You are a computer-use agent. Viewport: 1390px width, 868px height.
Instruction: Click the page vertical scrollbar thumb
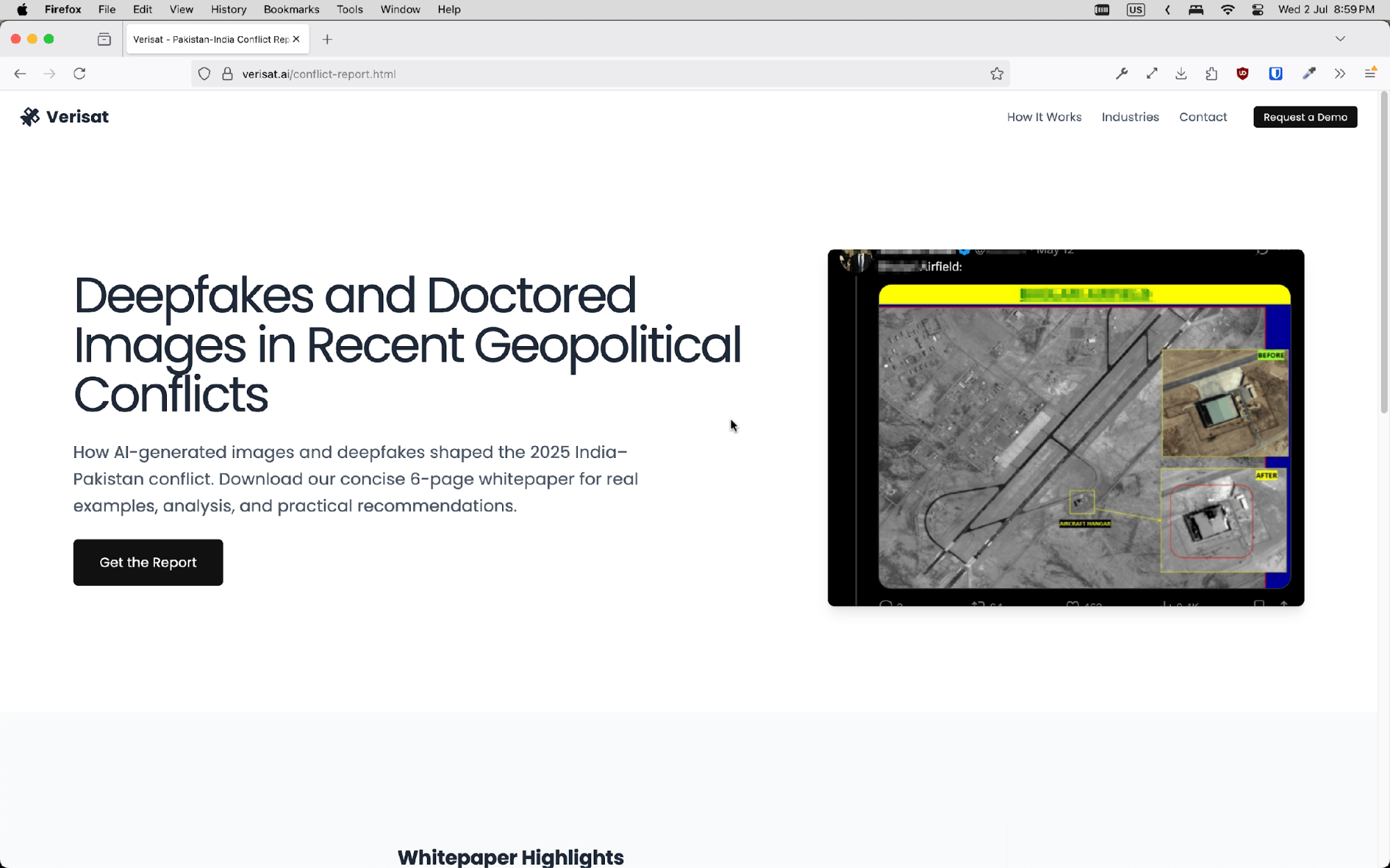pos(1384,254)
